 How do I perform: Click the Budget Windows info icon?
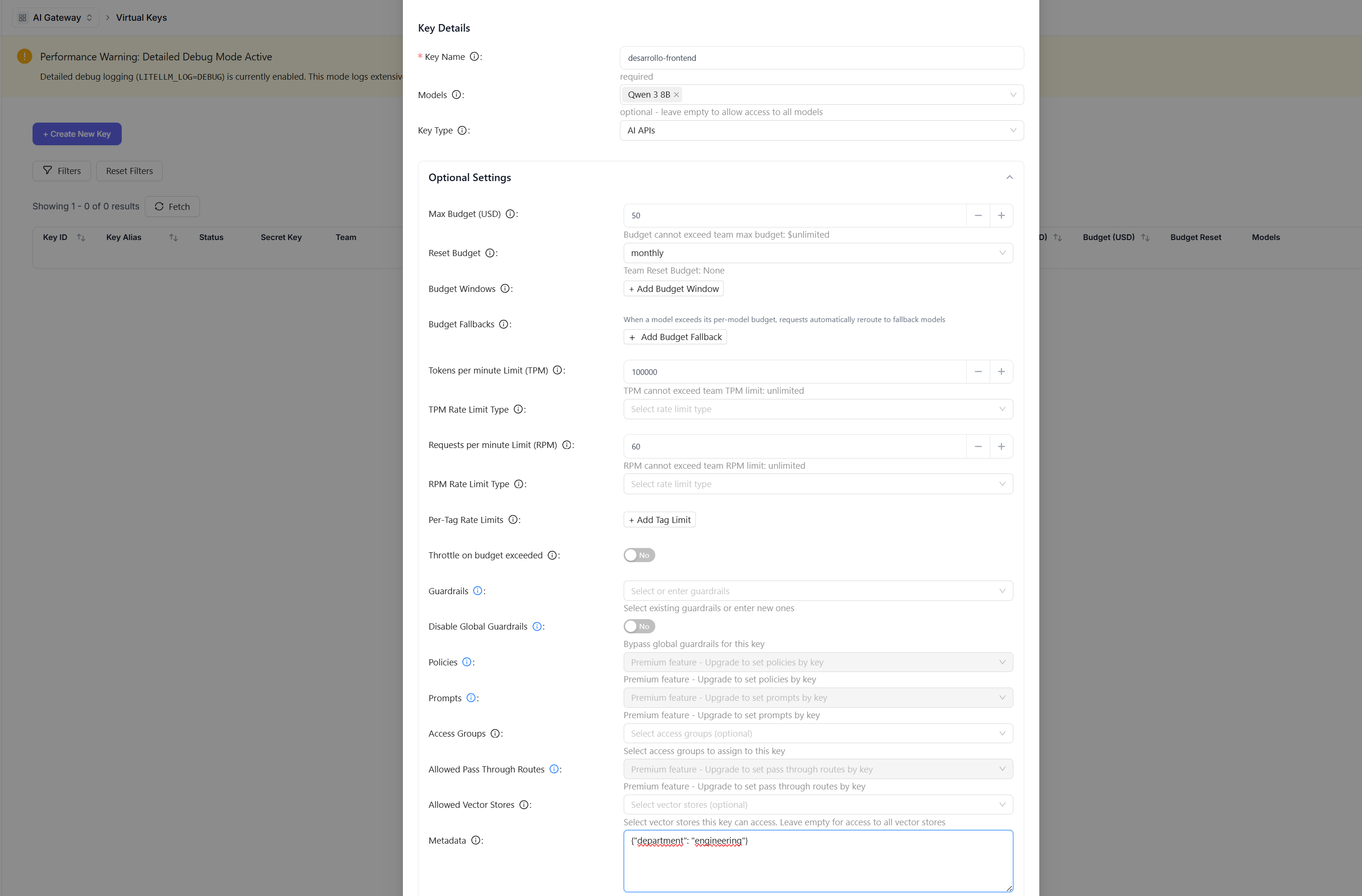click(505, 288)
